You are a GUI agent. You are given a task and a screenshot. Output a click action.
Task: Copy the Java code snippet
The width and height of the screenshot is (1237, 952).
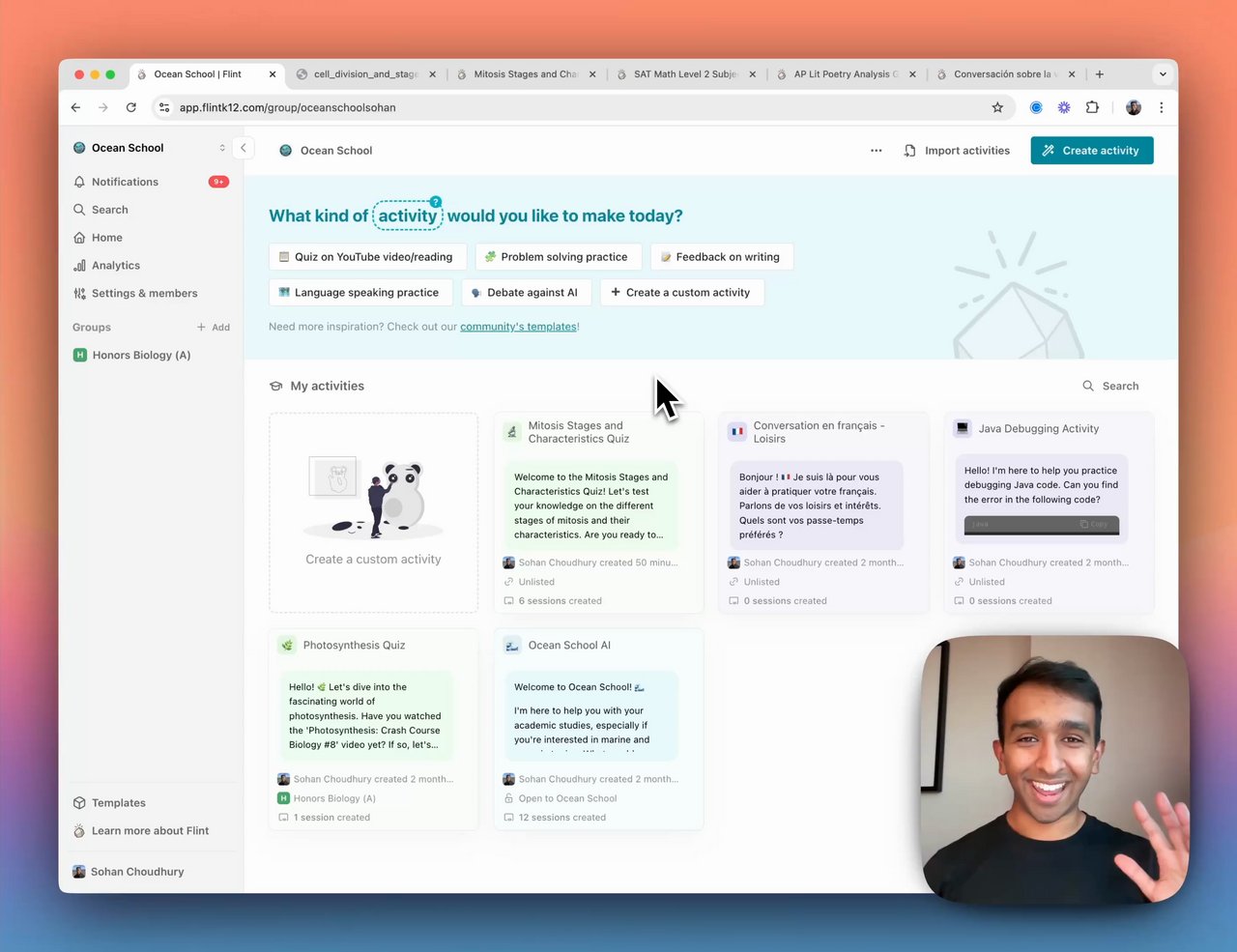click(x=1094, y=525)
